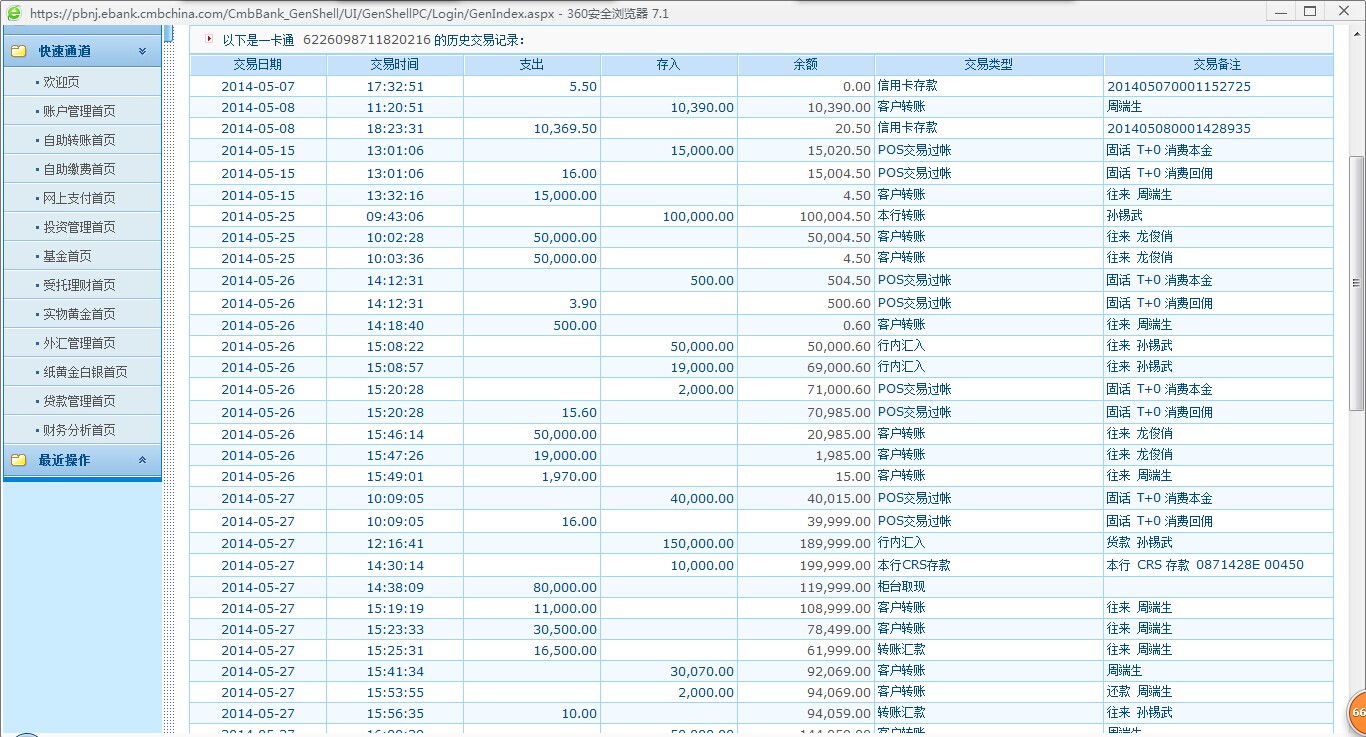1366x737 pixels.
Task: Collapse the 快速通道 panel with chevron
Action: [x=142, y=51]
